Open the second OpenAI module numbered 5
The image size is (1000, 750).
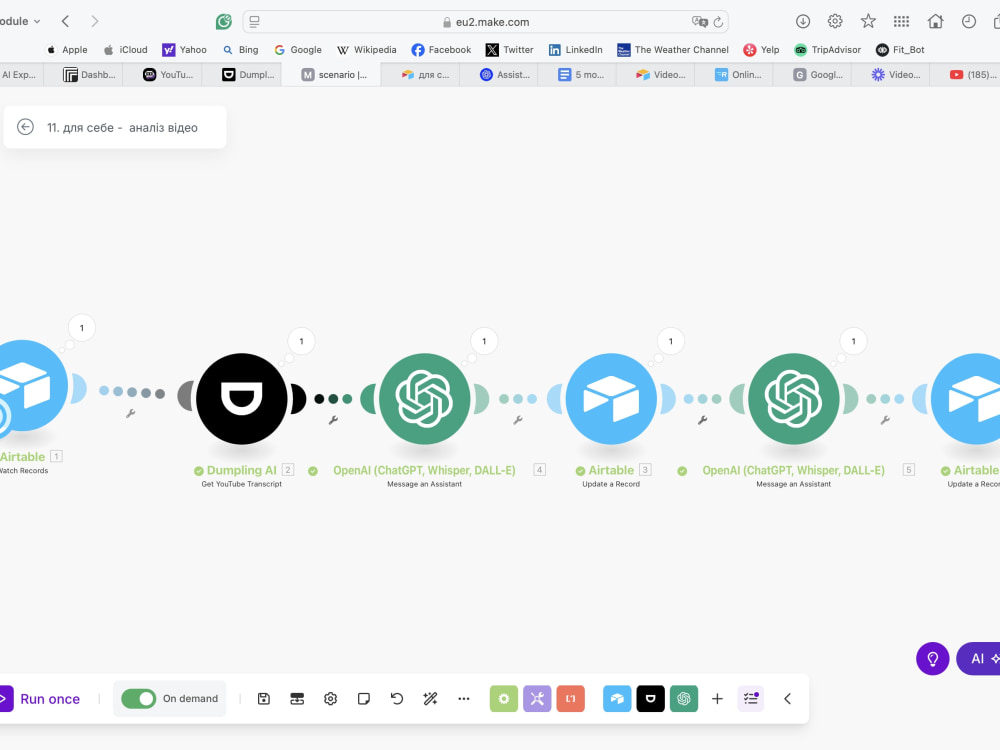coord(793,399)
